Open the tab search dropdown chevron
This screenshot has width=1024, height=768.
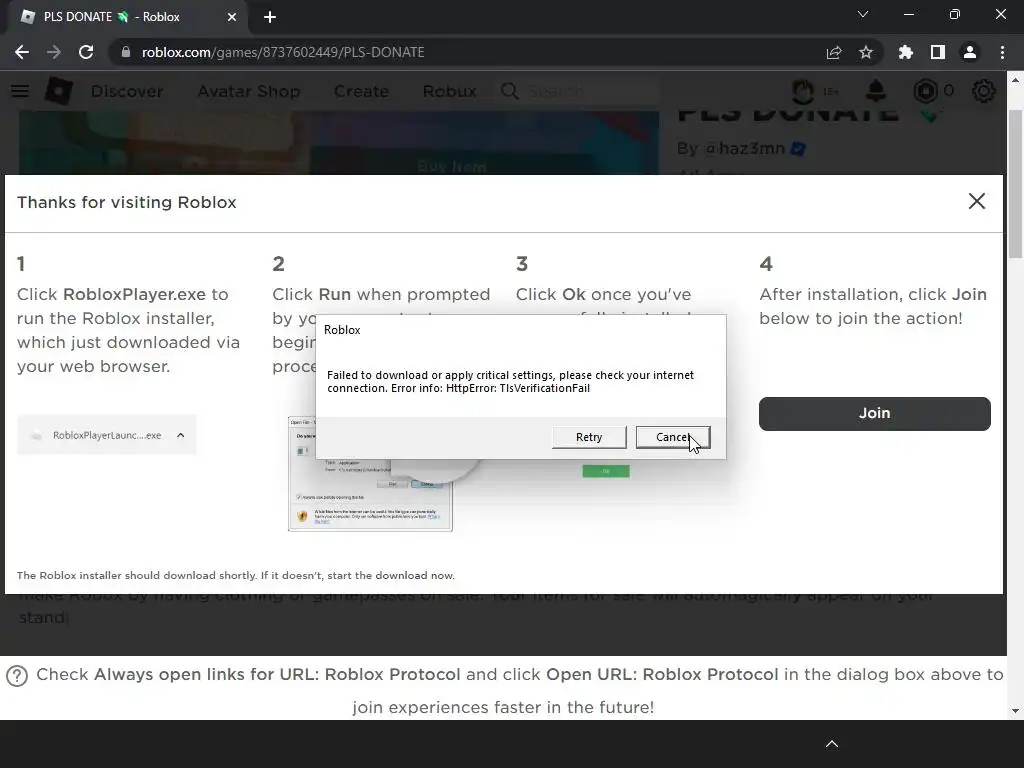click(863, 14)
